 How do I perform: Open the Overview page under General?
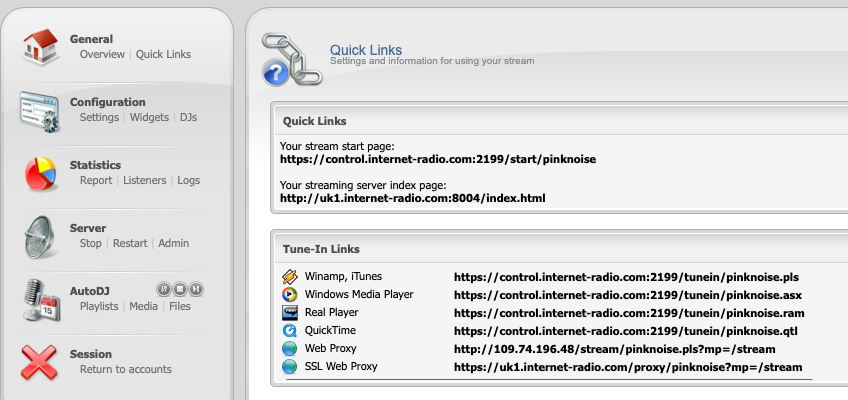click(x=102, y=55)
